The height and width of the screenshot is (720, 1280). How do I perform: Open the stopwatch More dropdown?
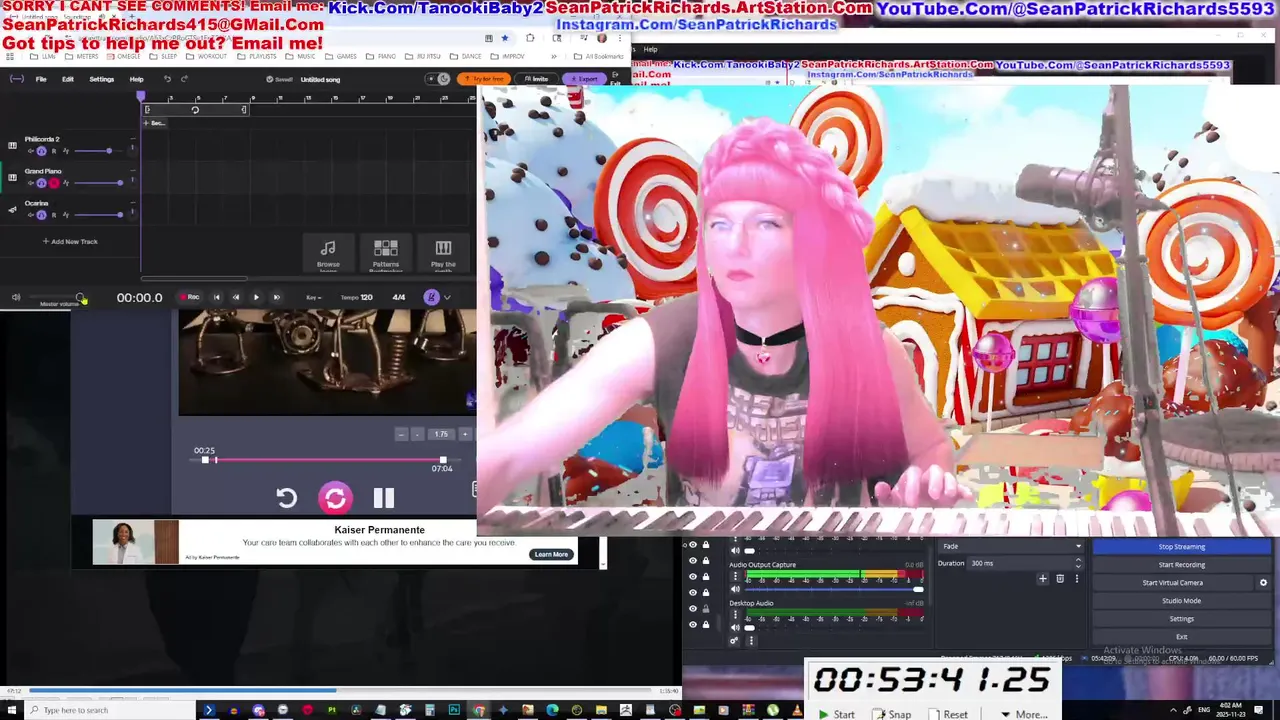1025,714
